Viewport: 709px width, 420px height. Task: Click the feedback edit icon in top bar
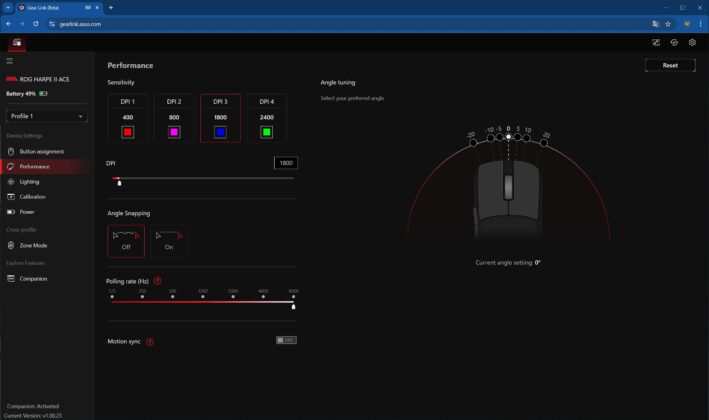tap(656, 42)
